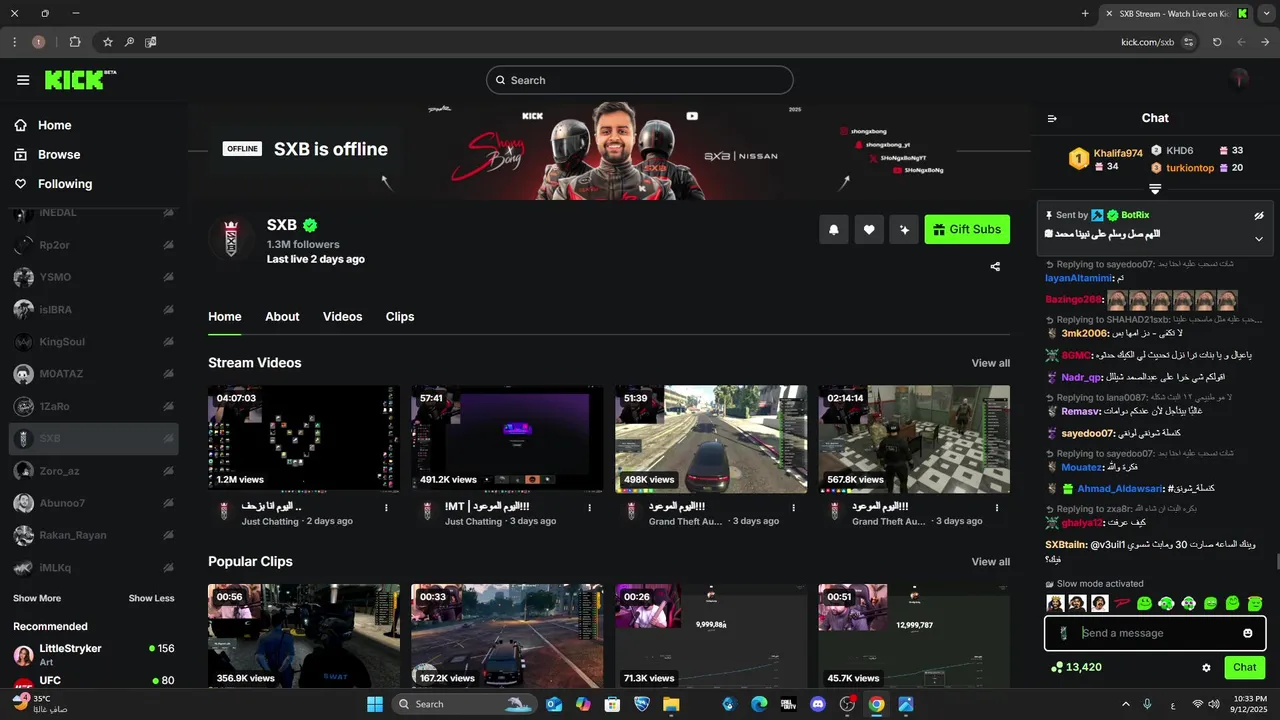
Task: Open browser extensions puzzle icon
Action: coord(75,42)
